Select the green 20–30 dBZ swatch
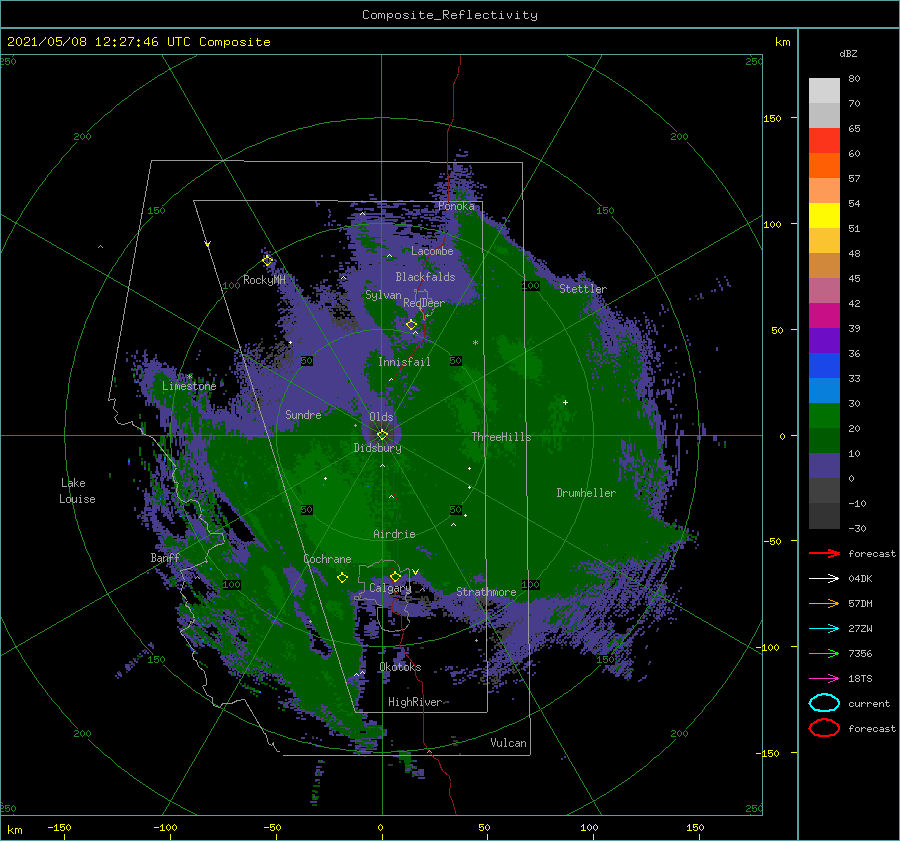Screen dimensions: 900x841 click(x=824, y=416)
